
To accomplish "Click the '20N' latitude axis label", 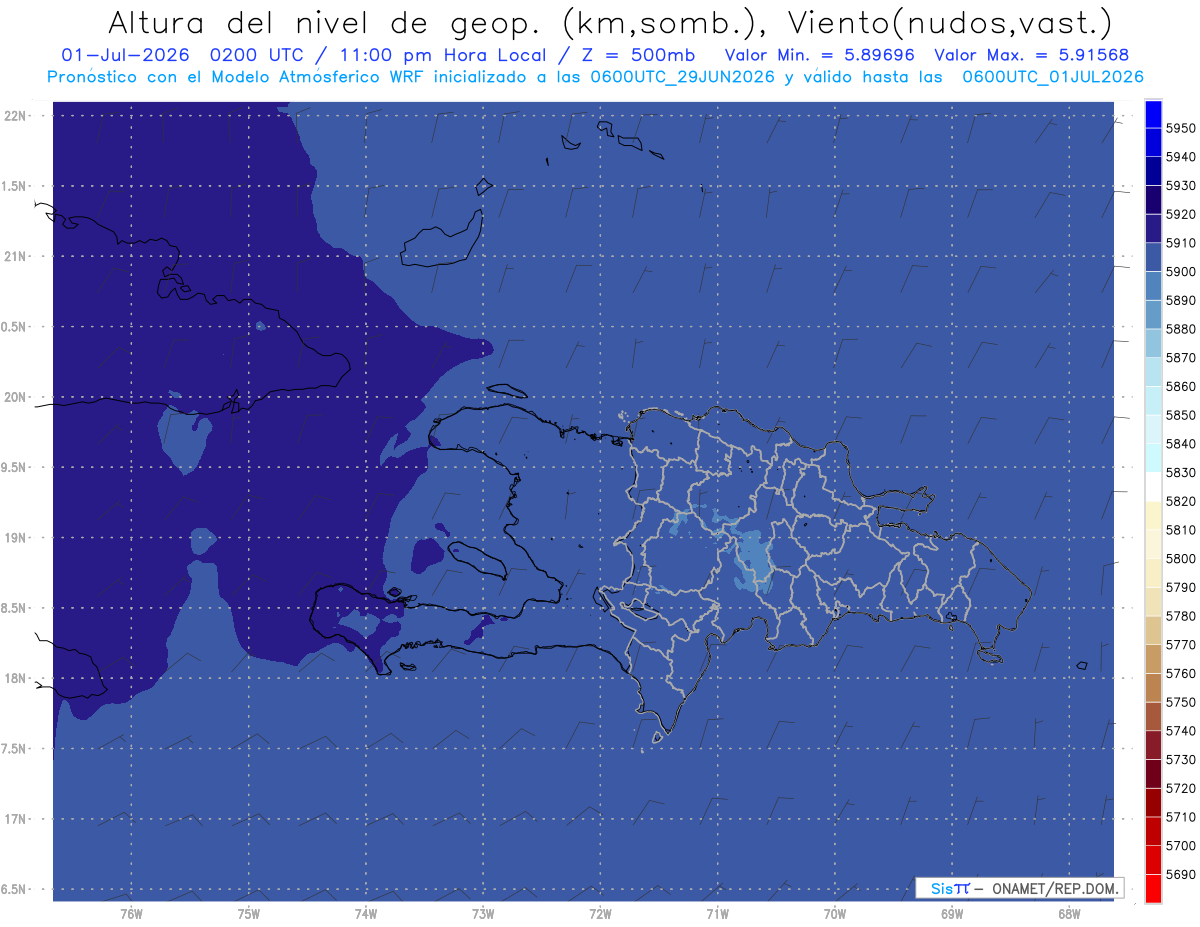I will [15, 397].
